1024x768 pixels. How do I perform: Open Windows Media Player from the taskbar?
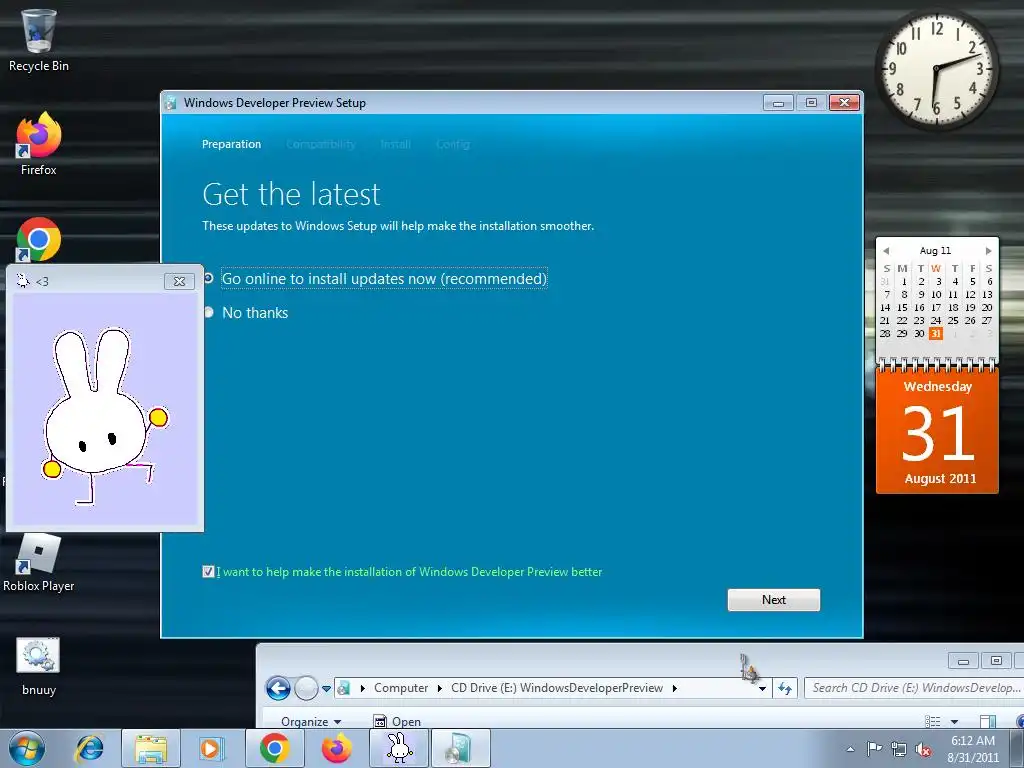click(x=211, y=748)
